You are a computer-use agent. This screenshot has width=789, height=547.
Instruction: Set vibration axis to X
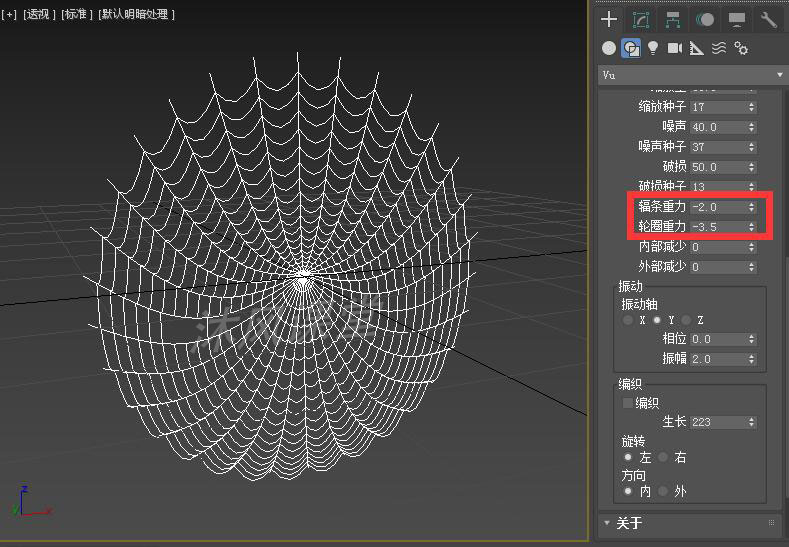pos(628,320)
